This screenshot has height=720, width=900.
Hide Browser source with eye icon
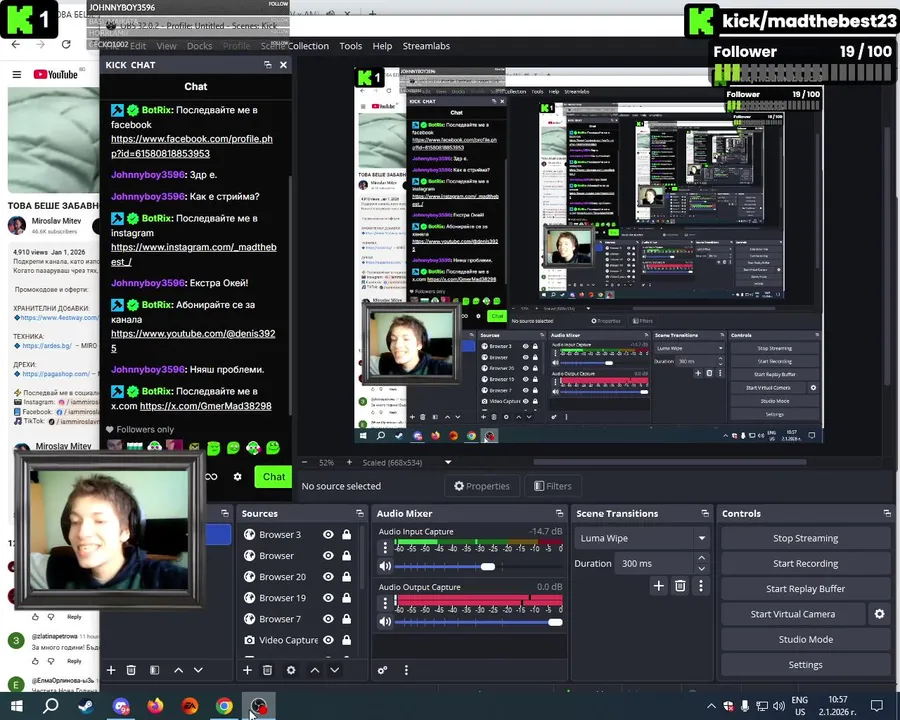(x=328, y=556)
